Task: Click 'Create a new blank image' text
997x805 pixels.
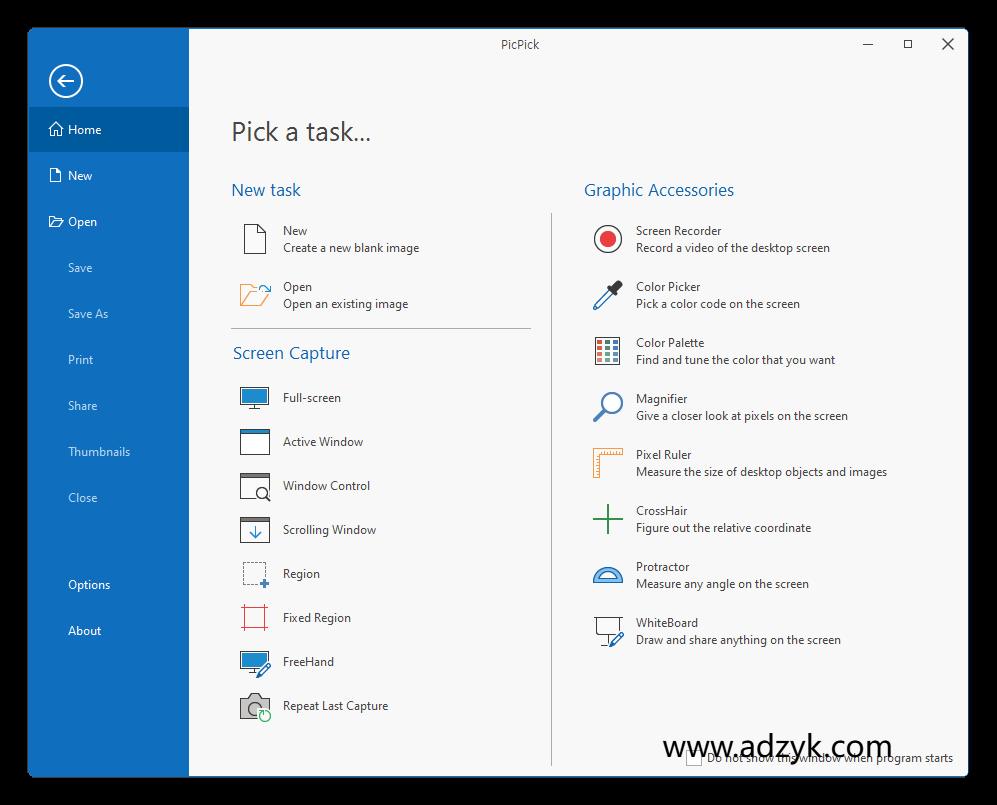Action: [351, 248]
